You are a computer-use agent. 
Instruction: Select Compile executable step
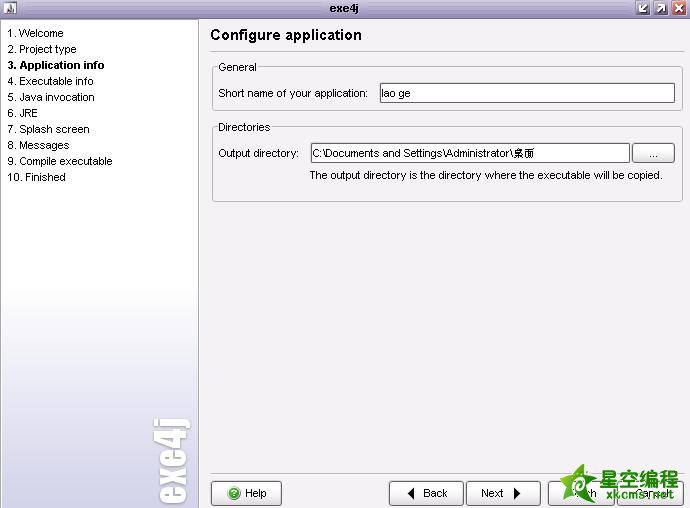[x=60, y=161]
